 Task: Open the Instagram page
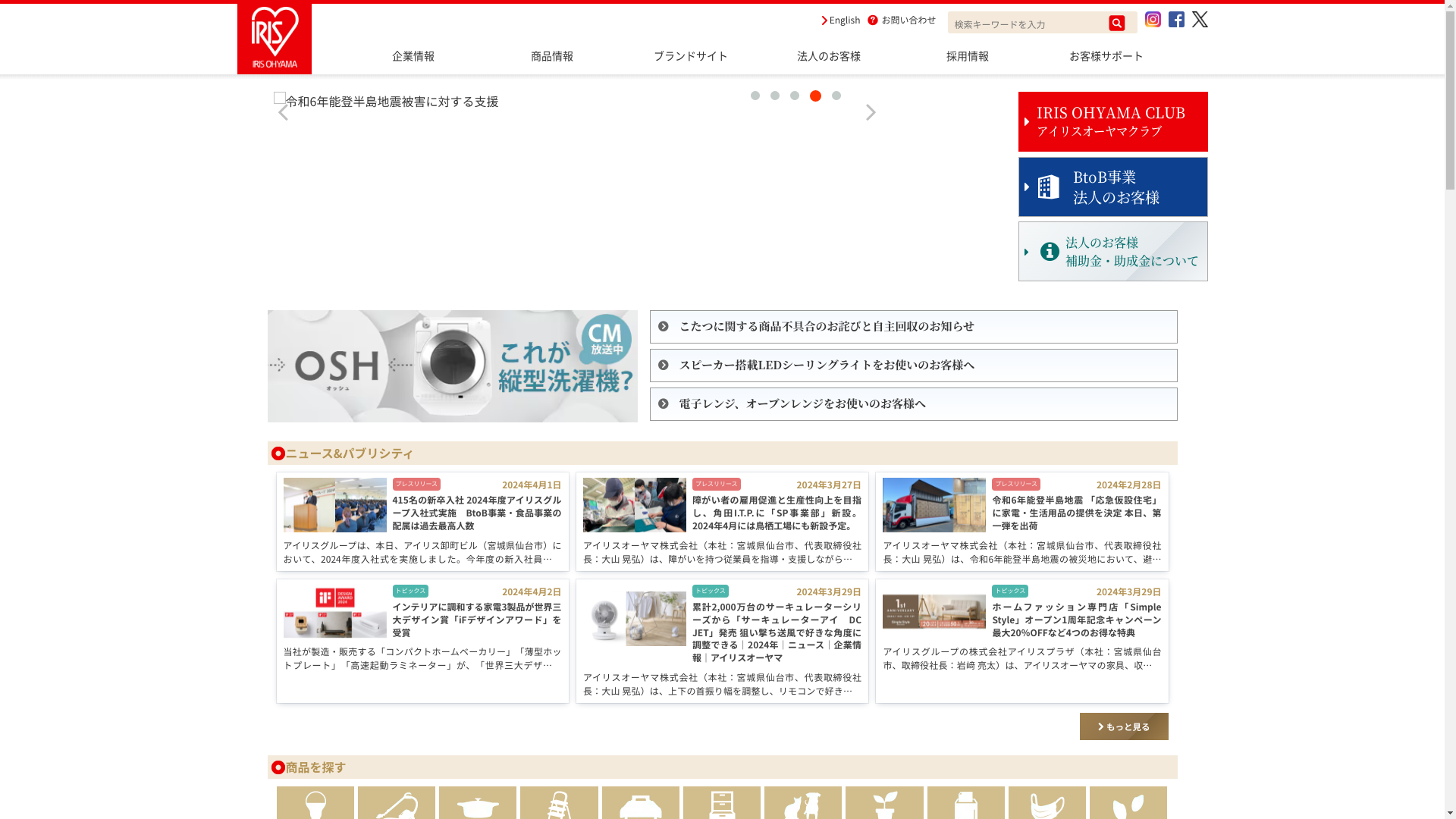pos(1153,20)
